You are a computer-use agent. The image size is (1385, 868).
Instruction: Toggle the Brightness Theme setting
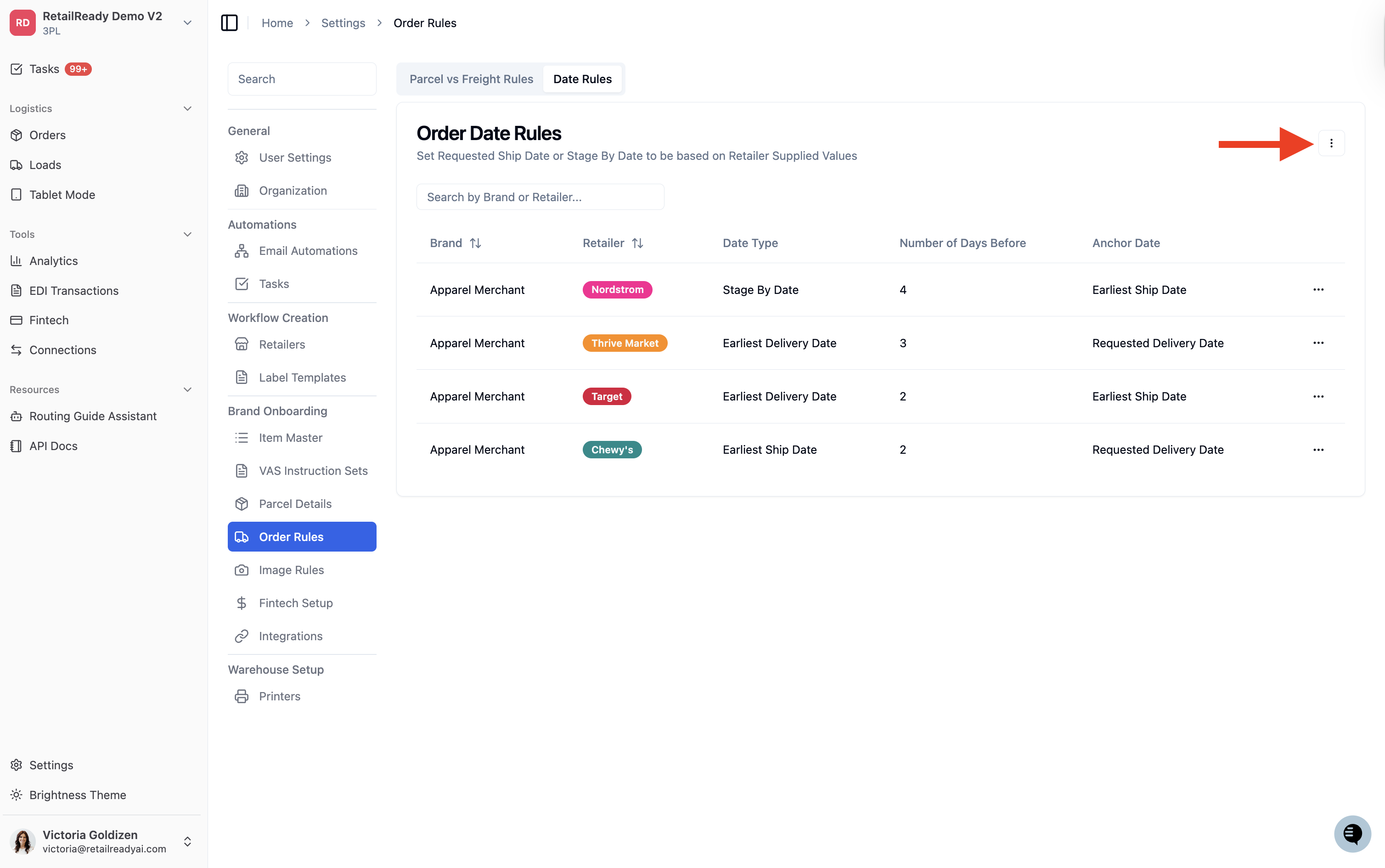click(78, 795)
